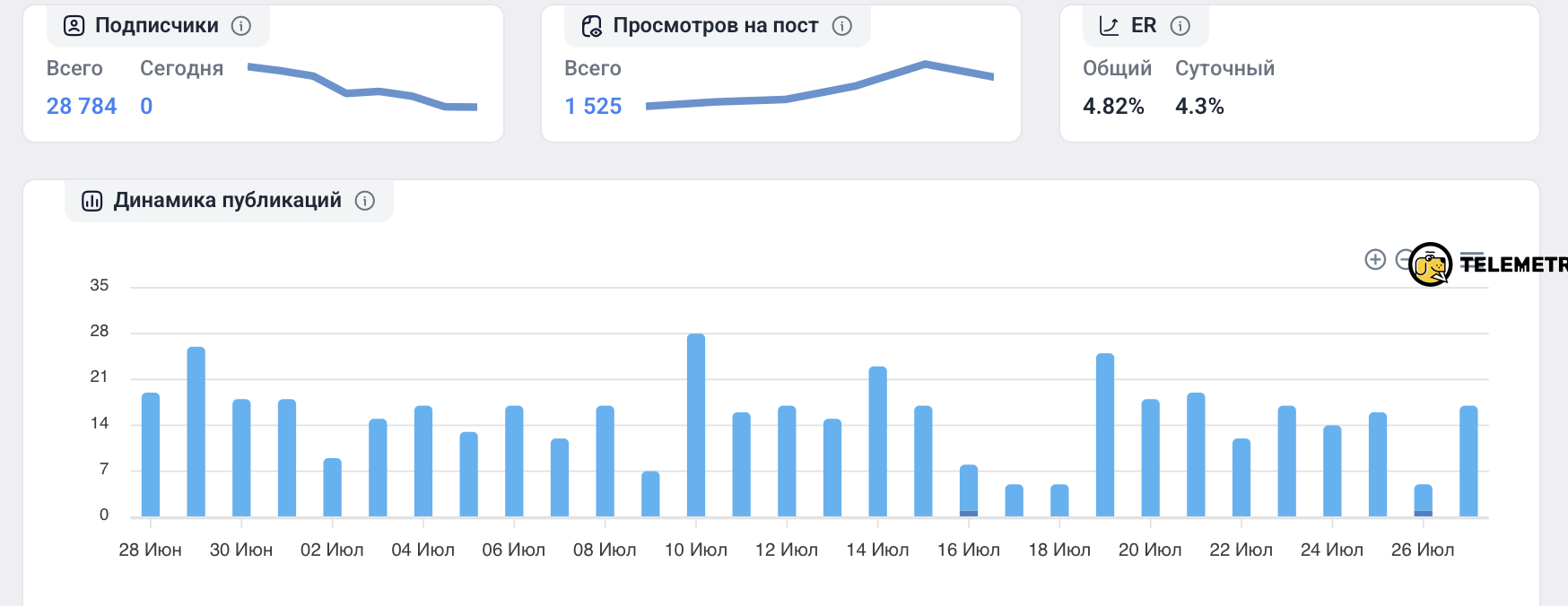The image size is (1568, 606).
Task: Select the bar for 02 Июл
Action: (x=332, y=488)
